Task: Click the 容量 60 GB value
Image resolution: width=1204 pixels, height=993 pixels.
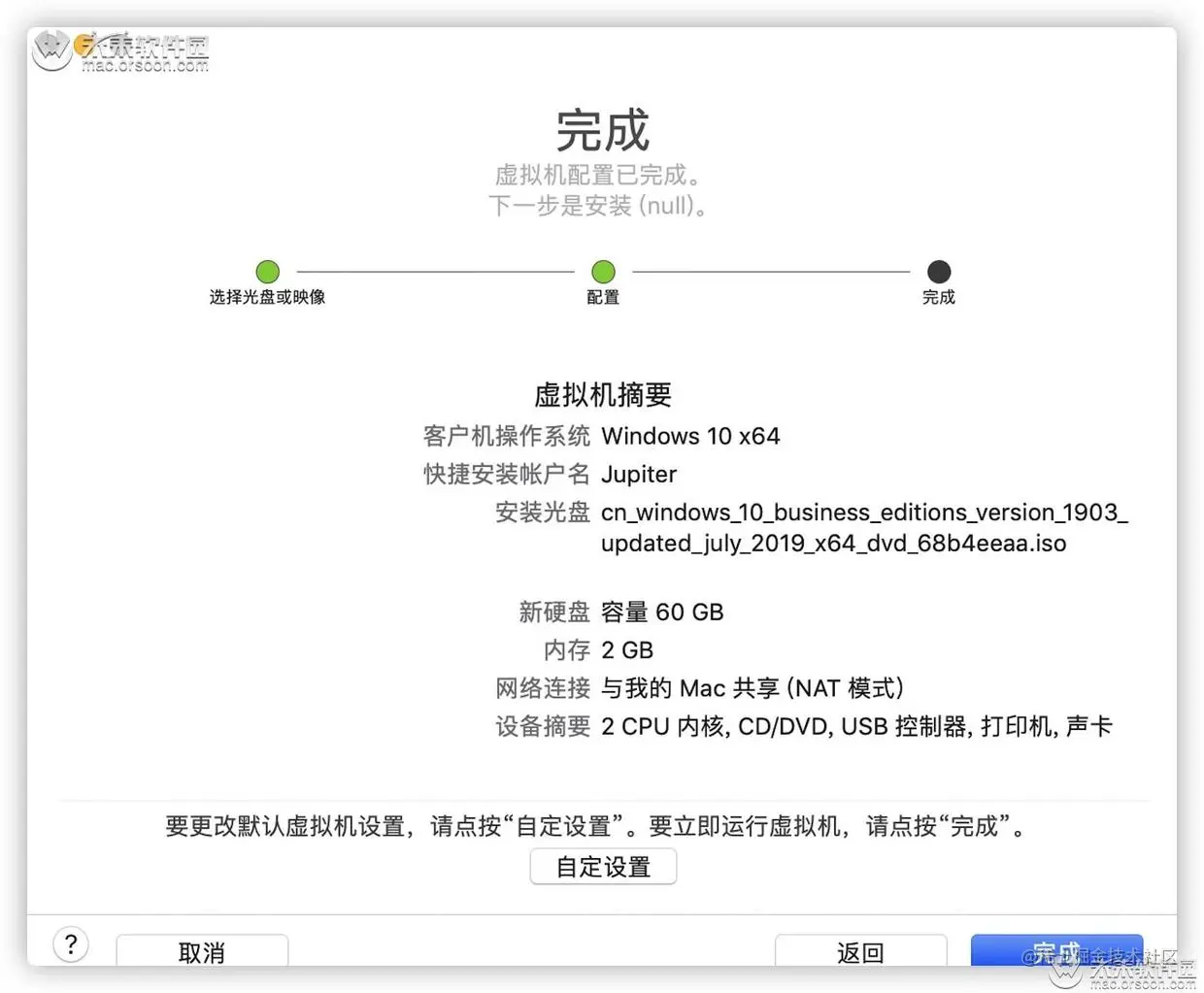Action: coord(662,612)
